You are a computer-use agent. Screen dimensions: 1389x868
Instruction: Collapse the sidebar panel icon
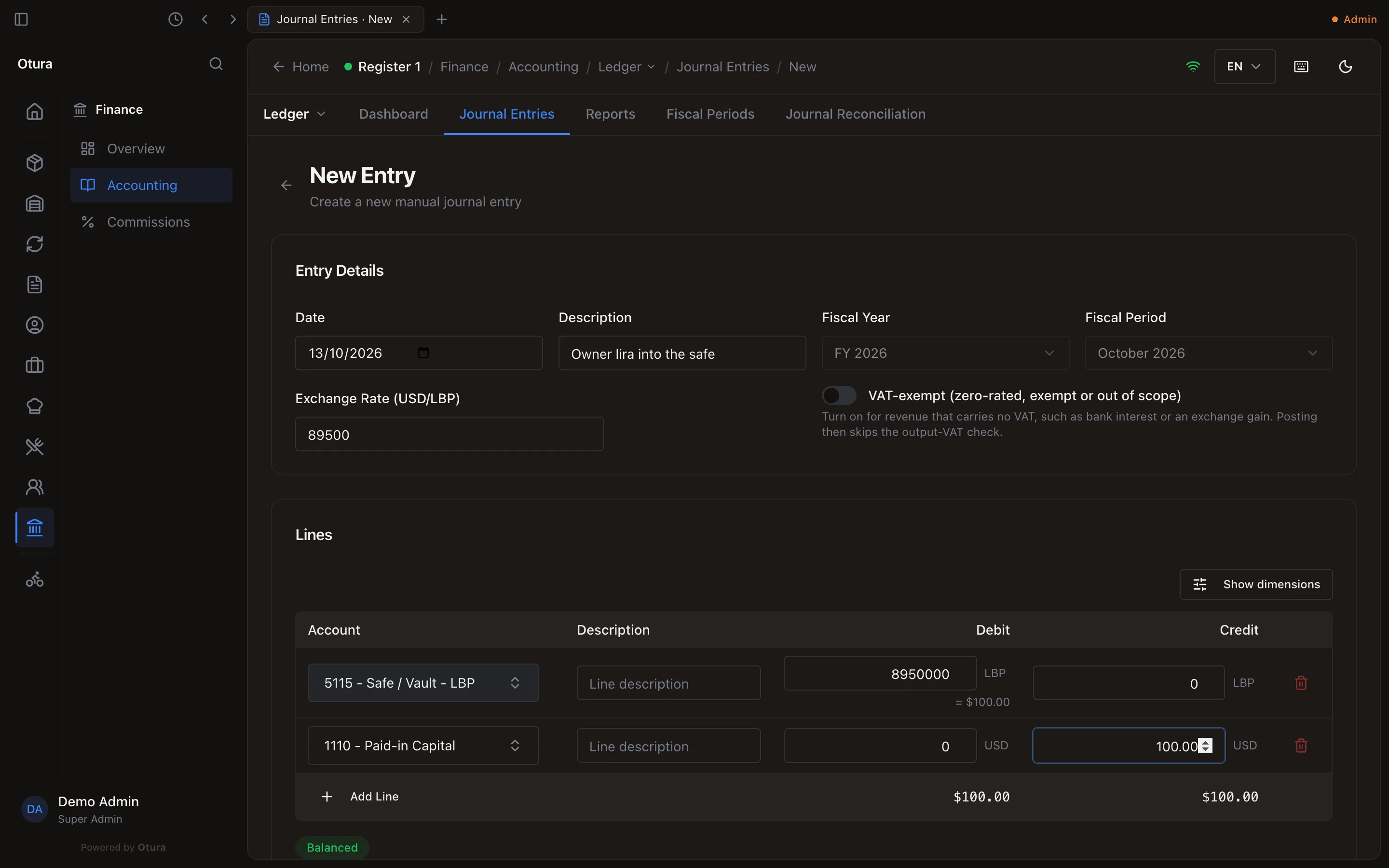coord(21,19)
